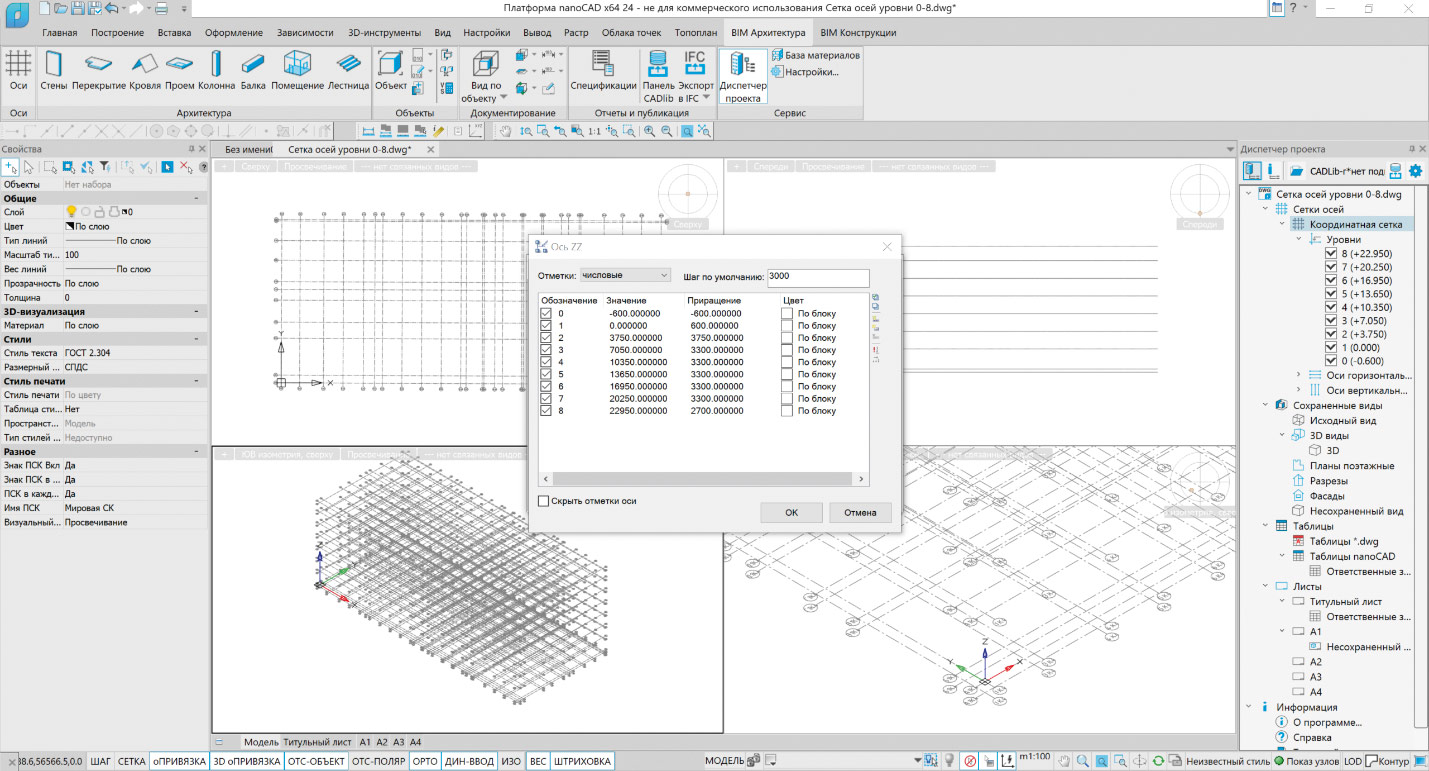Open the Облака точек ribbon tab
This screenshot has height=771, width=1429.
631,33
